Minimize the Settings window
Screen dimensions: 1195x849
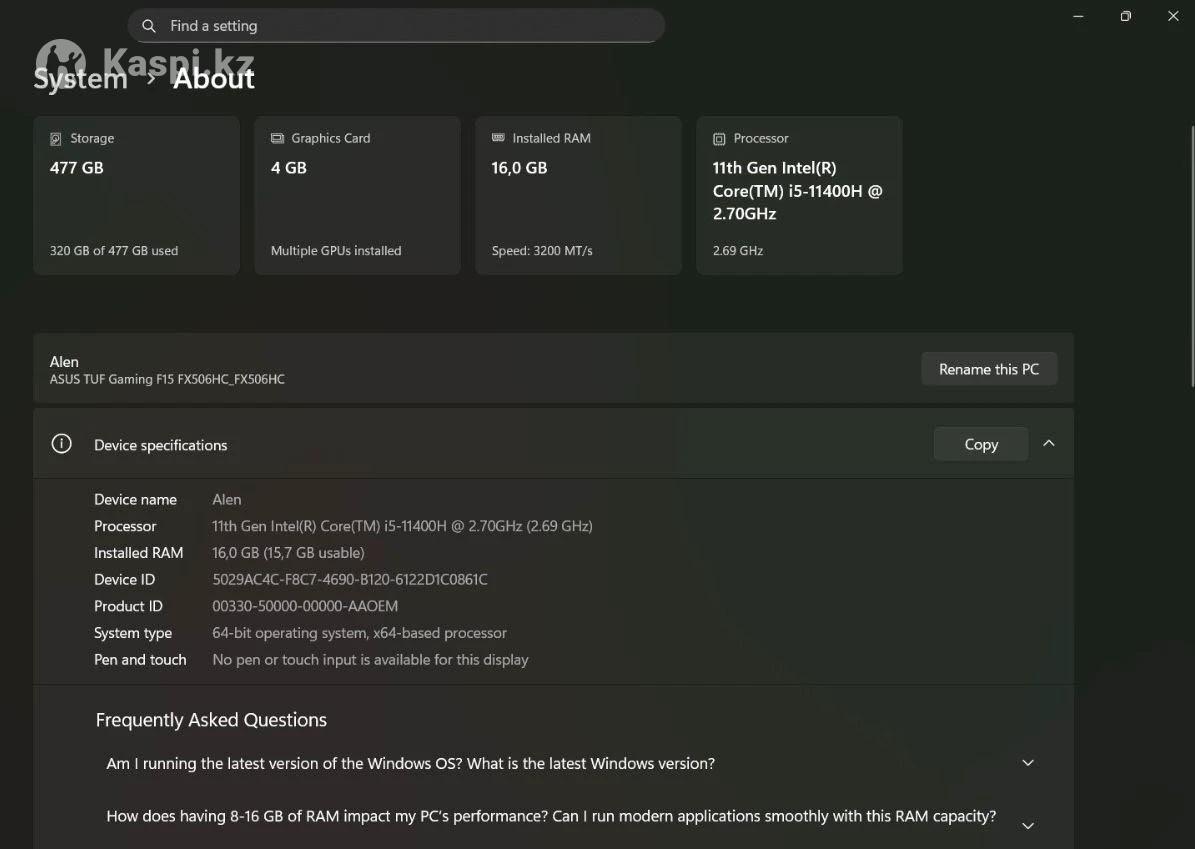[x=1079, y=16]
